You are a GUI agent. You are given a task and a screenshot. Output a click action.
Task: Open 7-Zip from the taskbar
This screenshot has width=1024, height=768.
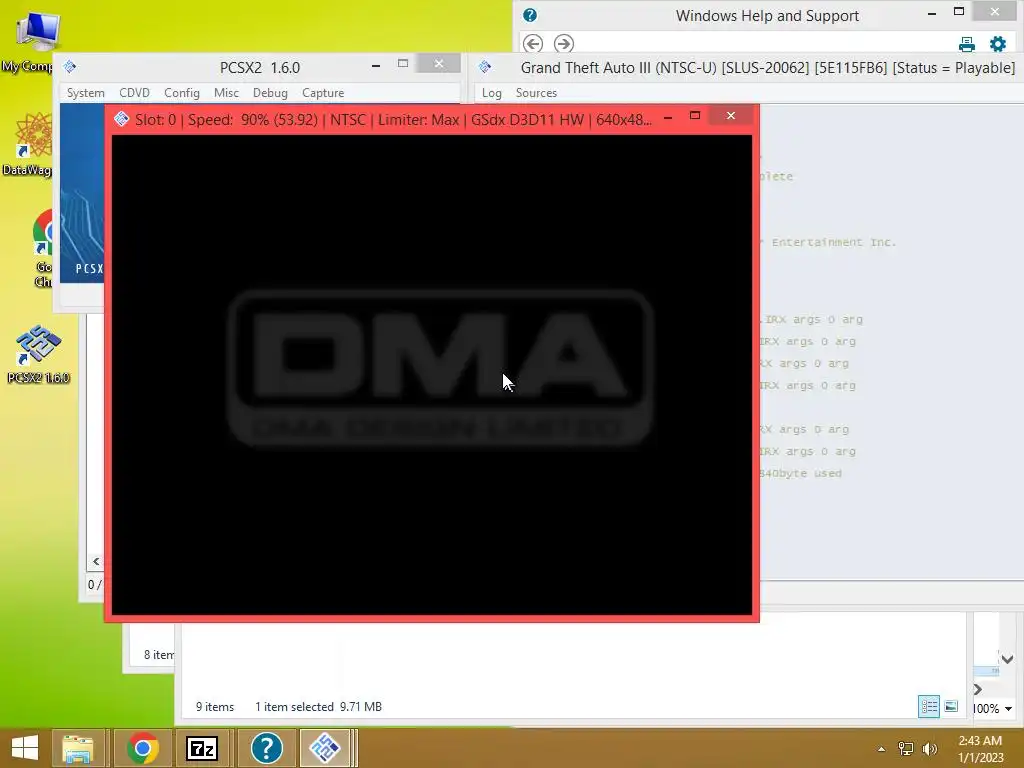(x=202, y=748)
